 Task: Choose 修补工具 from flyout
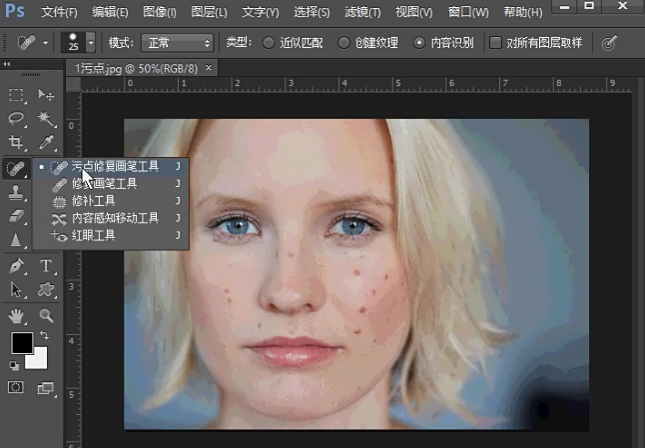click(x=111, y=201)
